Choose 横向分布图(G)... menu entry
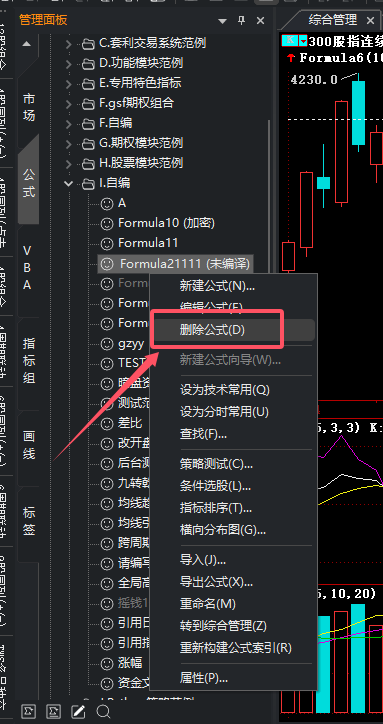Viewport: 383px width, 724px height. (234, 530)
